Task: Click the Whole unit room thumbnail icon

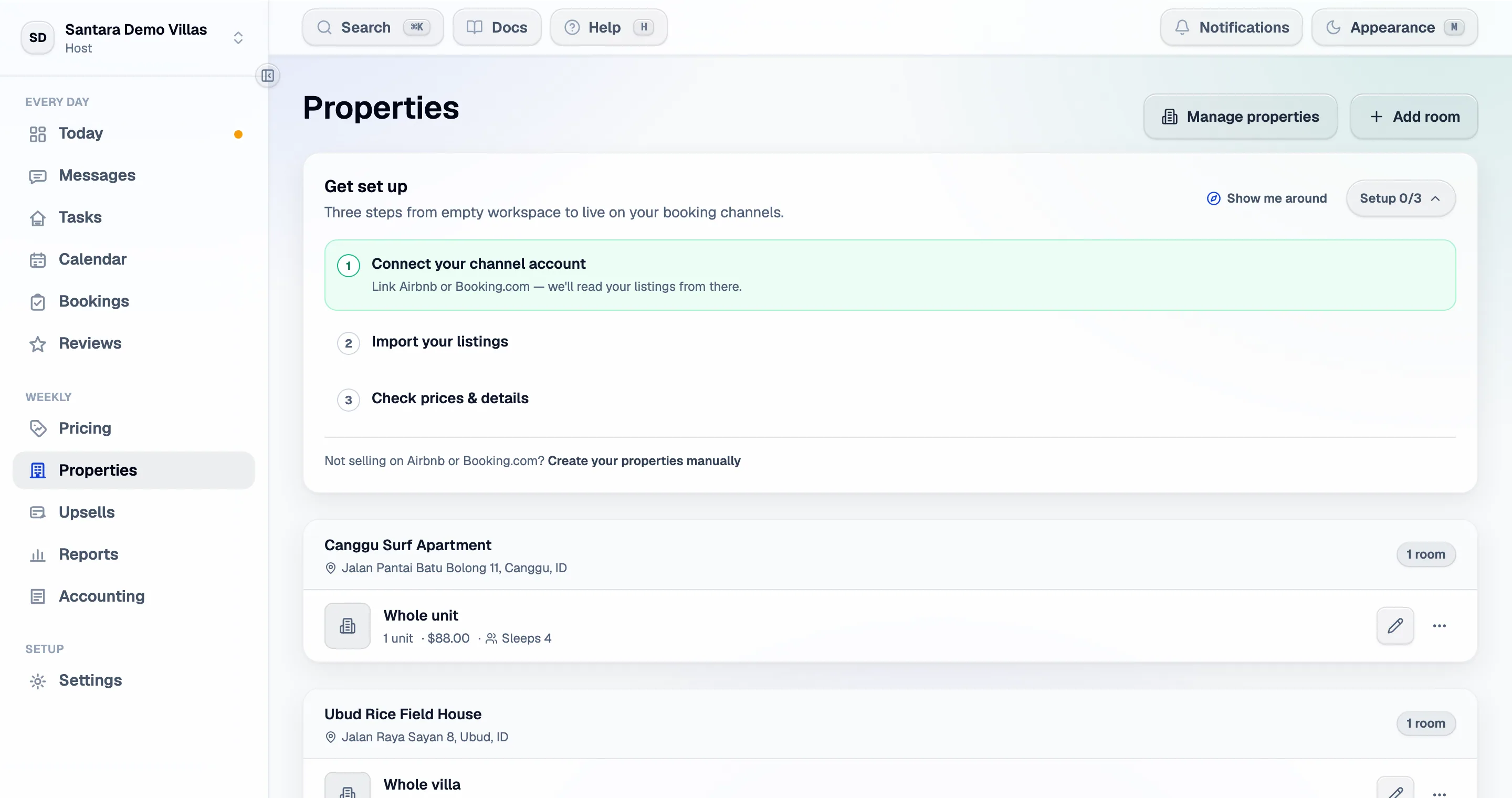Action: pyautogui.click(x=348, y=626)
